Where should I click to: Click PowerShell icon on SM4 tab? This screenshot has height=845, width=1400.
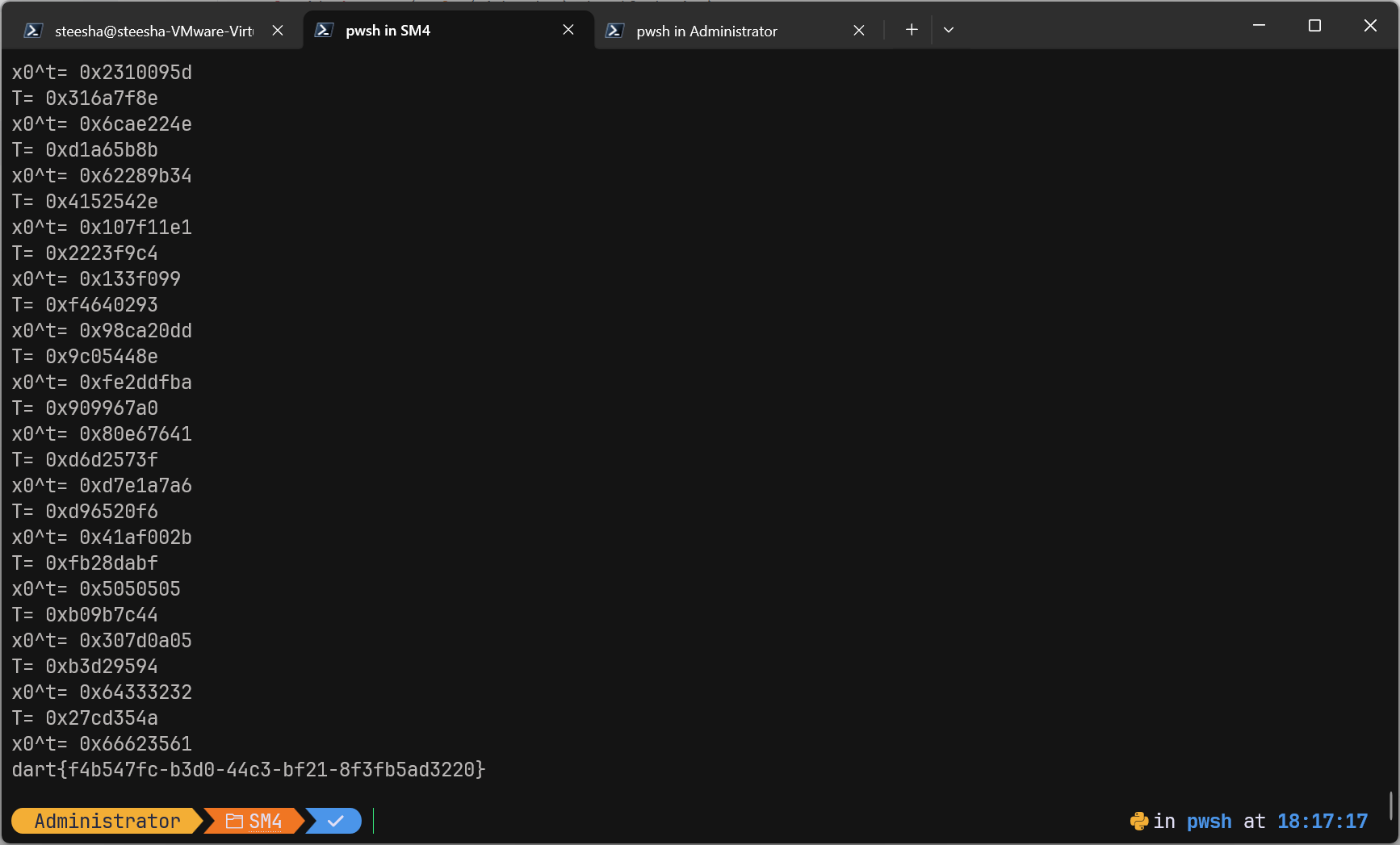(324, 30)
